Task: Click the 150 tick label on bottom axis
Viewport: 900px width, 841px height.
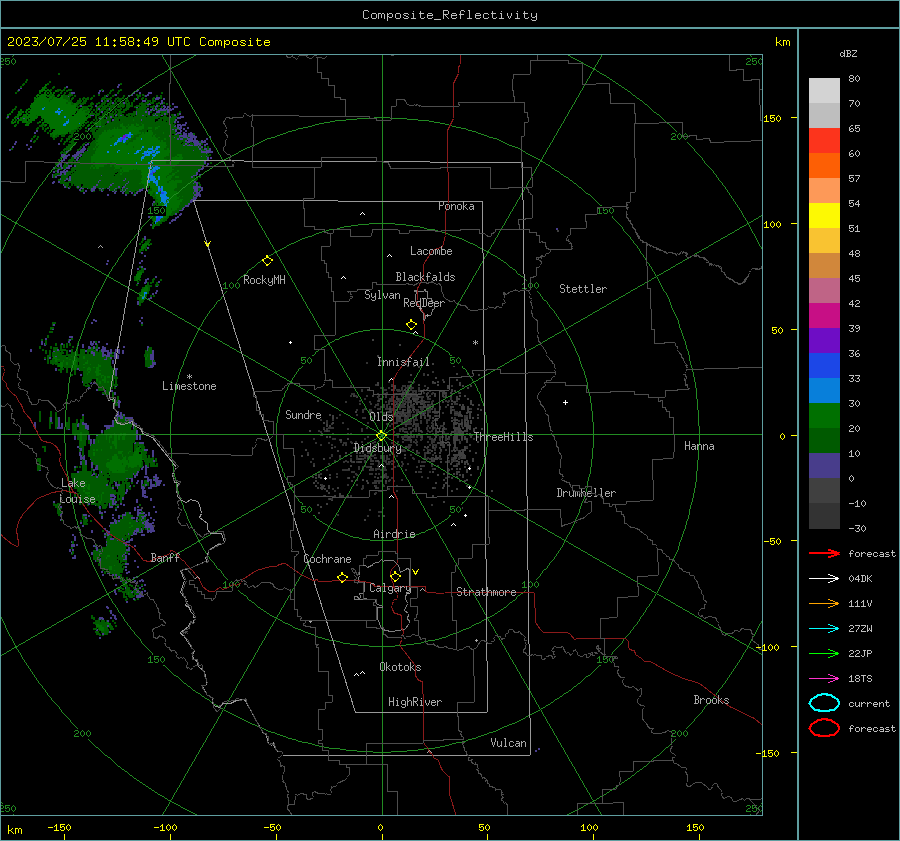Action: [695, 827]
